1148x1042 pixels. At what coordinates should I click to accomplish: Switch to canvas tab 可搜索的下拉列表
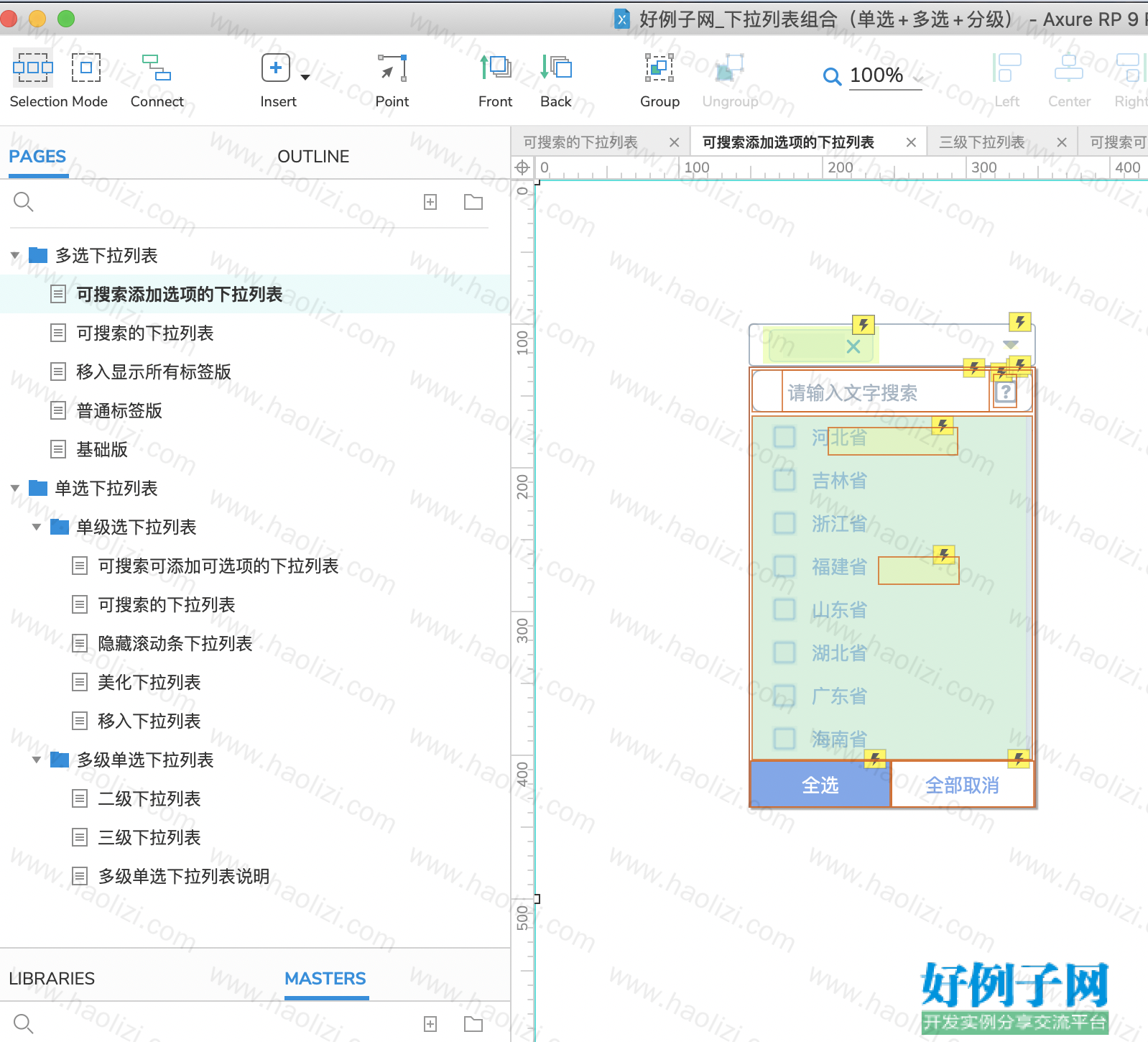click(x=580, y=142)
